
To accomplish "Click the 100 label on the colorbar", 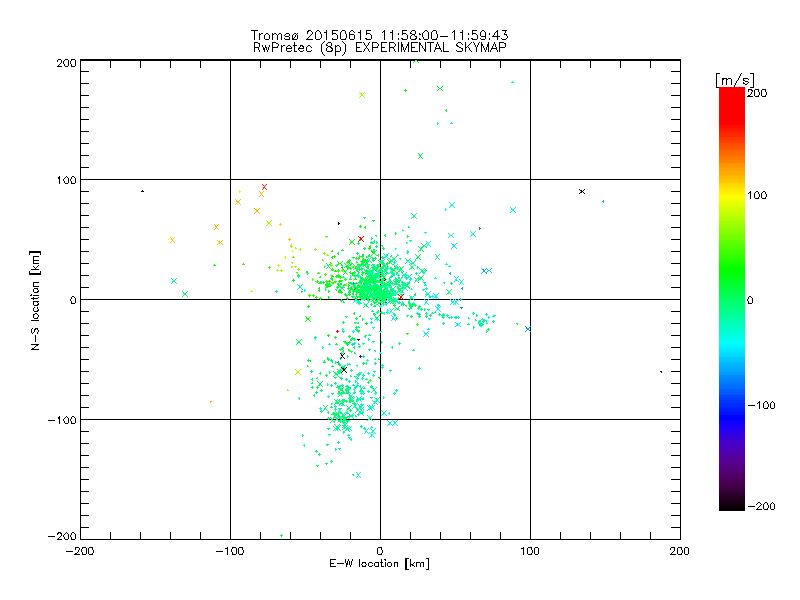I will click(757, 195).
